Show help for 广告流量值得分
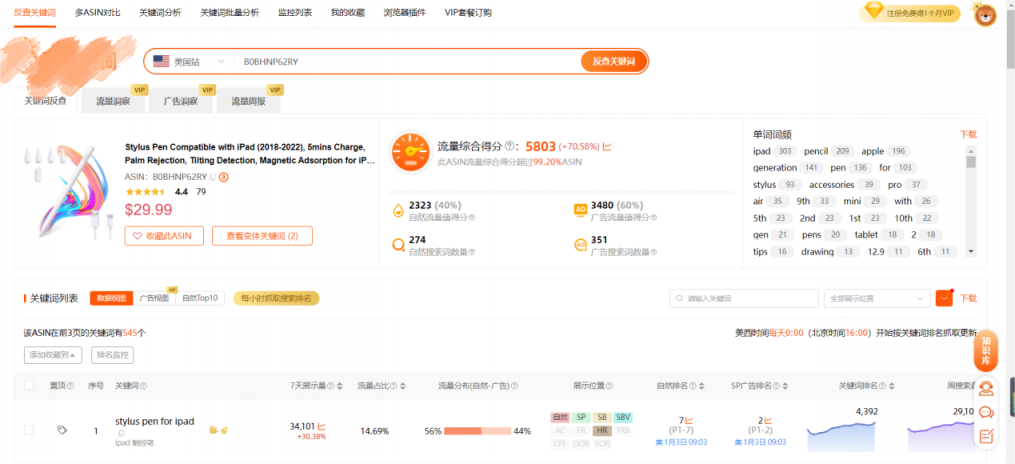This screenshot has height=464, width=1015. [x=653, y=217]
